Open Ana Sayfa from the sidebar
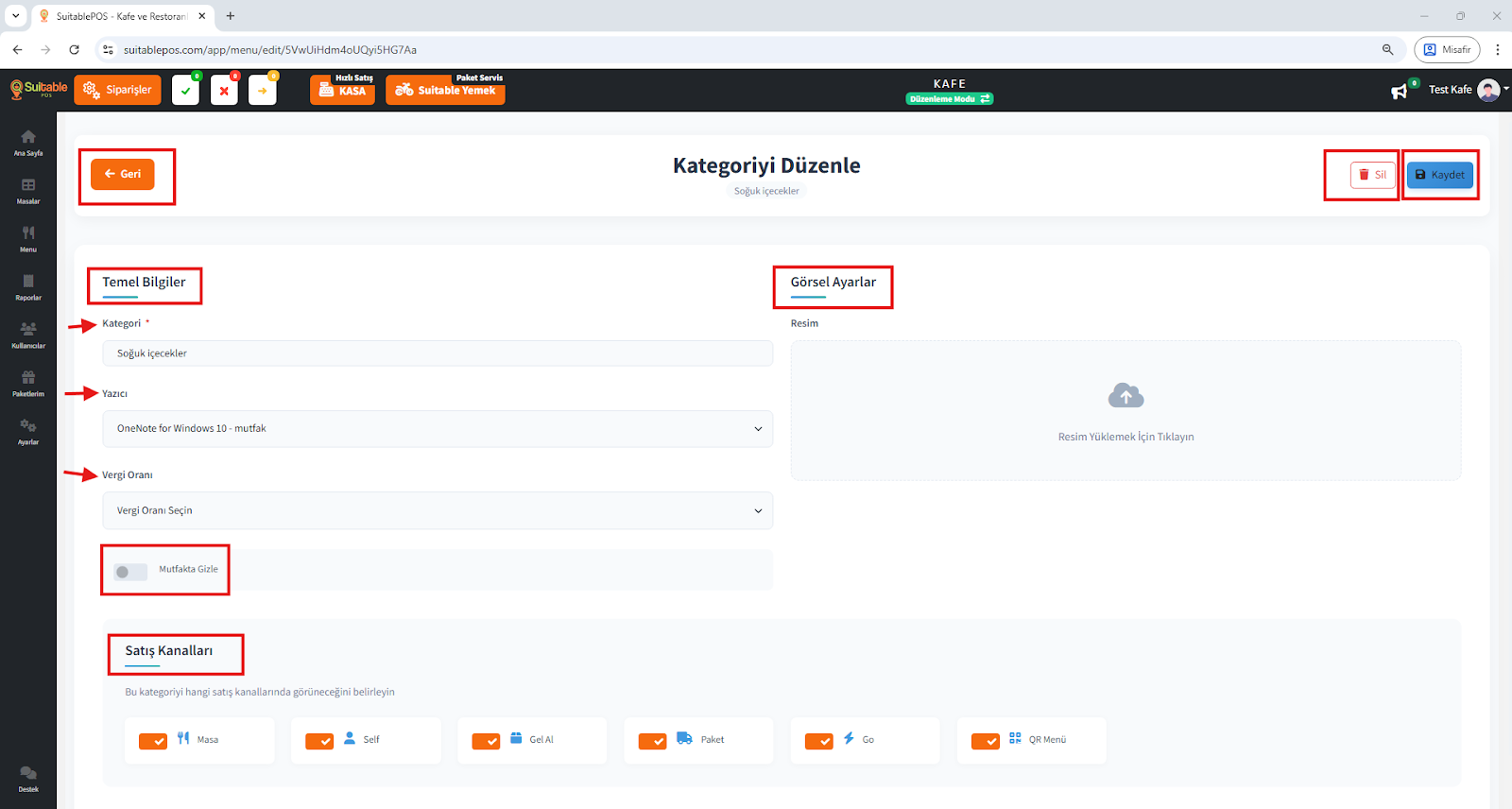The image size is (1512, 809). (x=28, y=143)
